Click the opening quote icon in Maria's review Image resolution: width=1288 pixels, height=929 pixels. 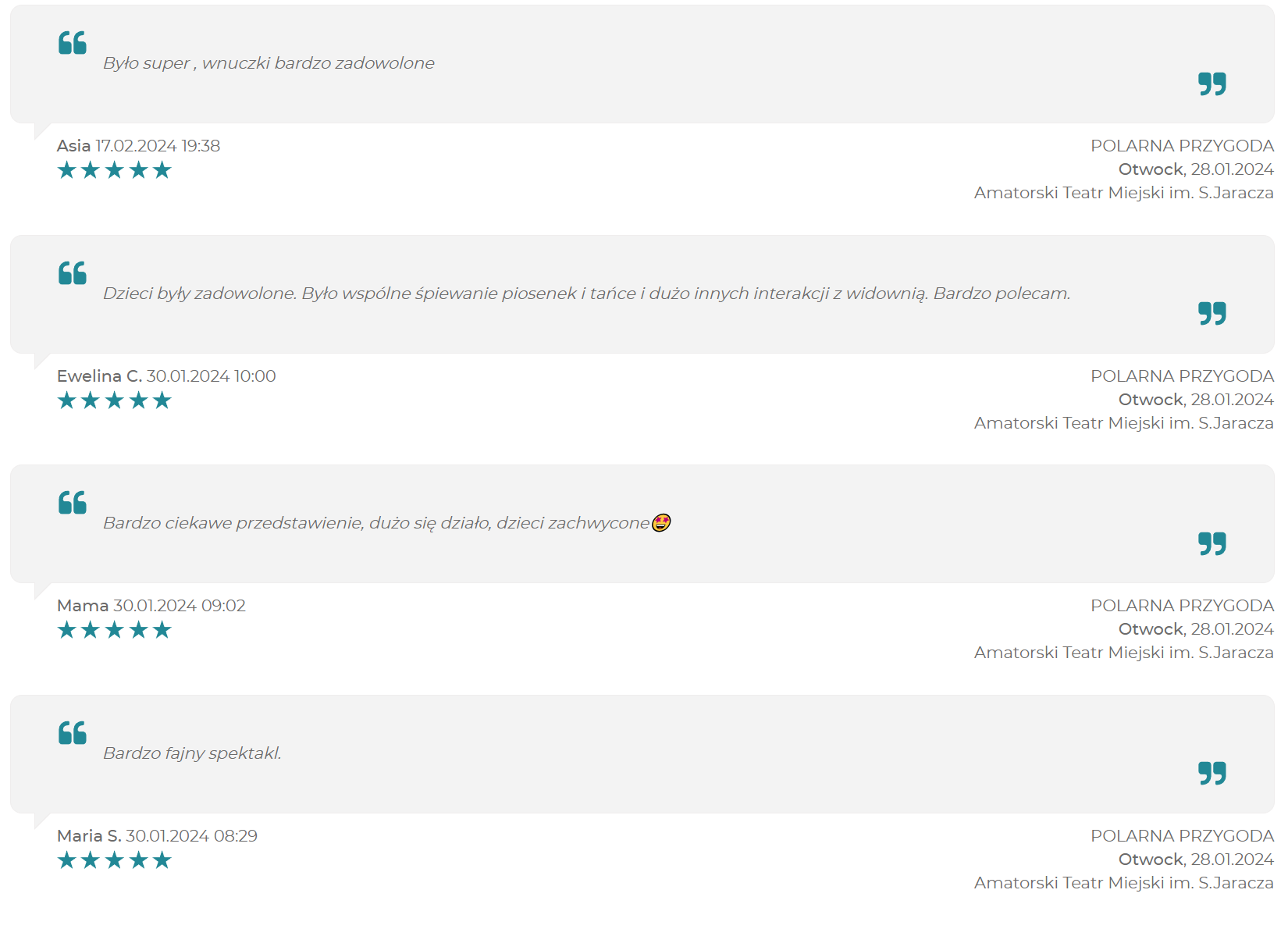coord(73,733)
